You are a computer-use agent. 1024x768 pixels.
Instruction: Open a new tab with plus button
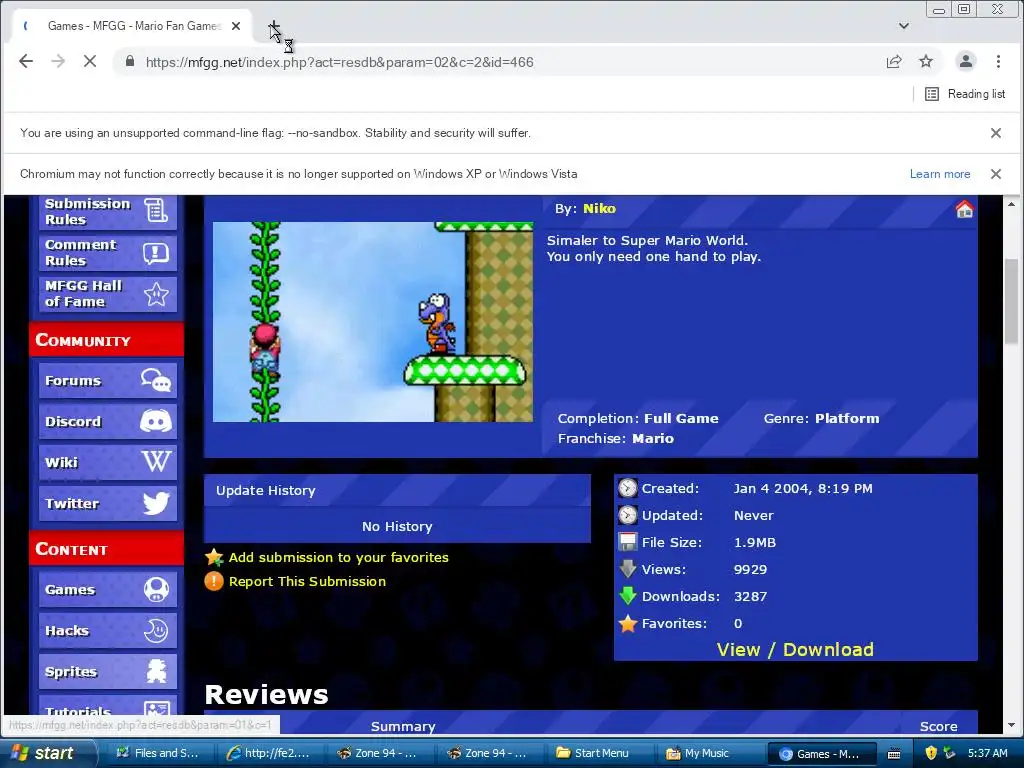274,26
